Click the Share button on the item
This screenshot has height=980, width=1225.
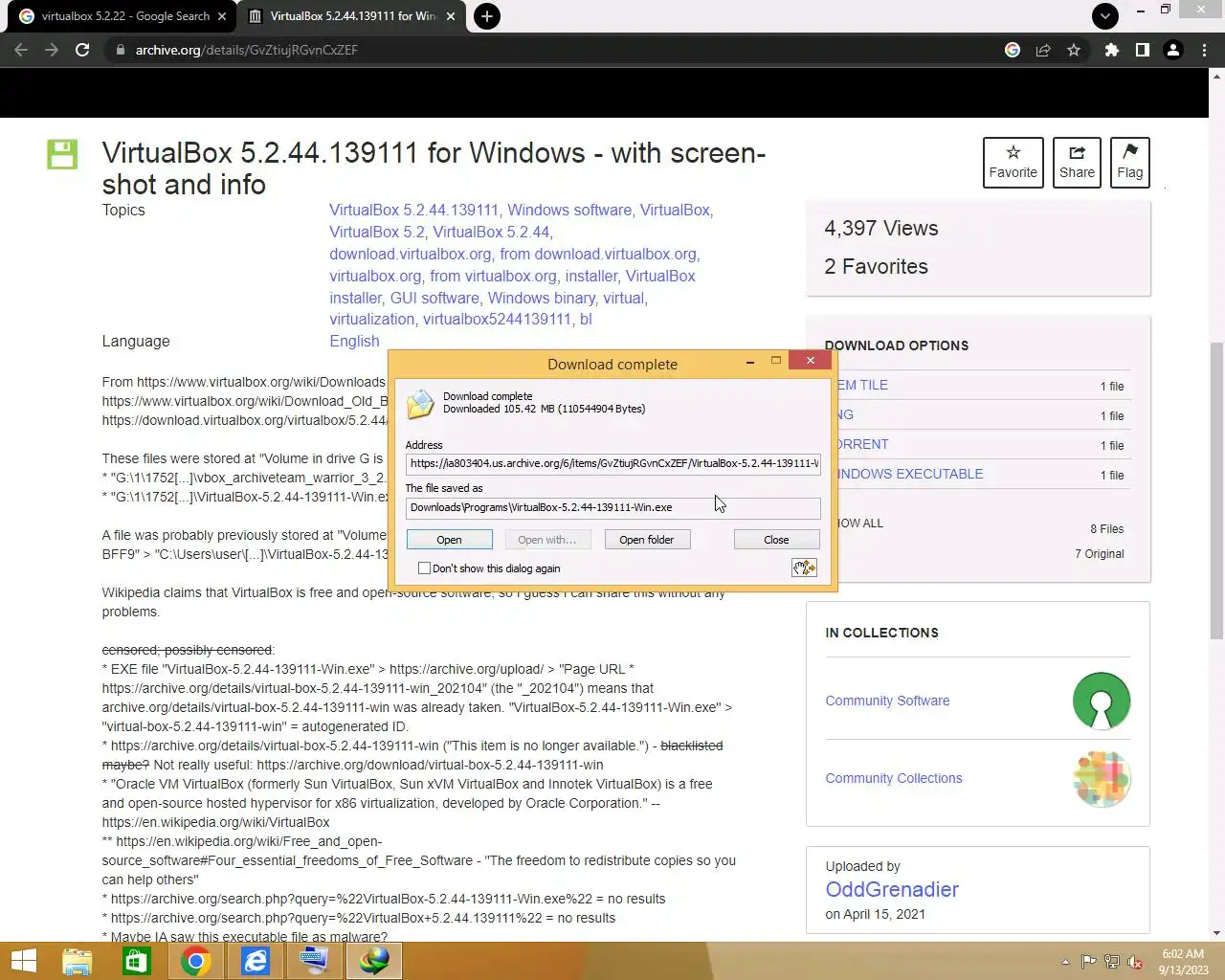1077,162
